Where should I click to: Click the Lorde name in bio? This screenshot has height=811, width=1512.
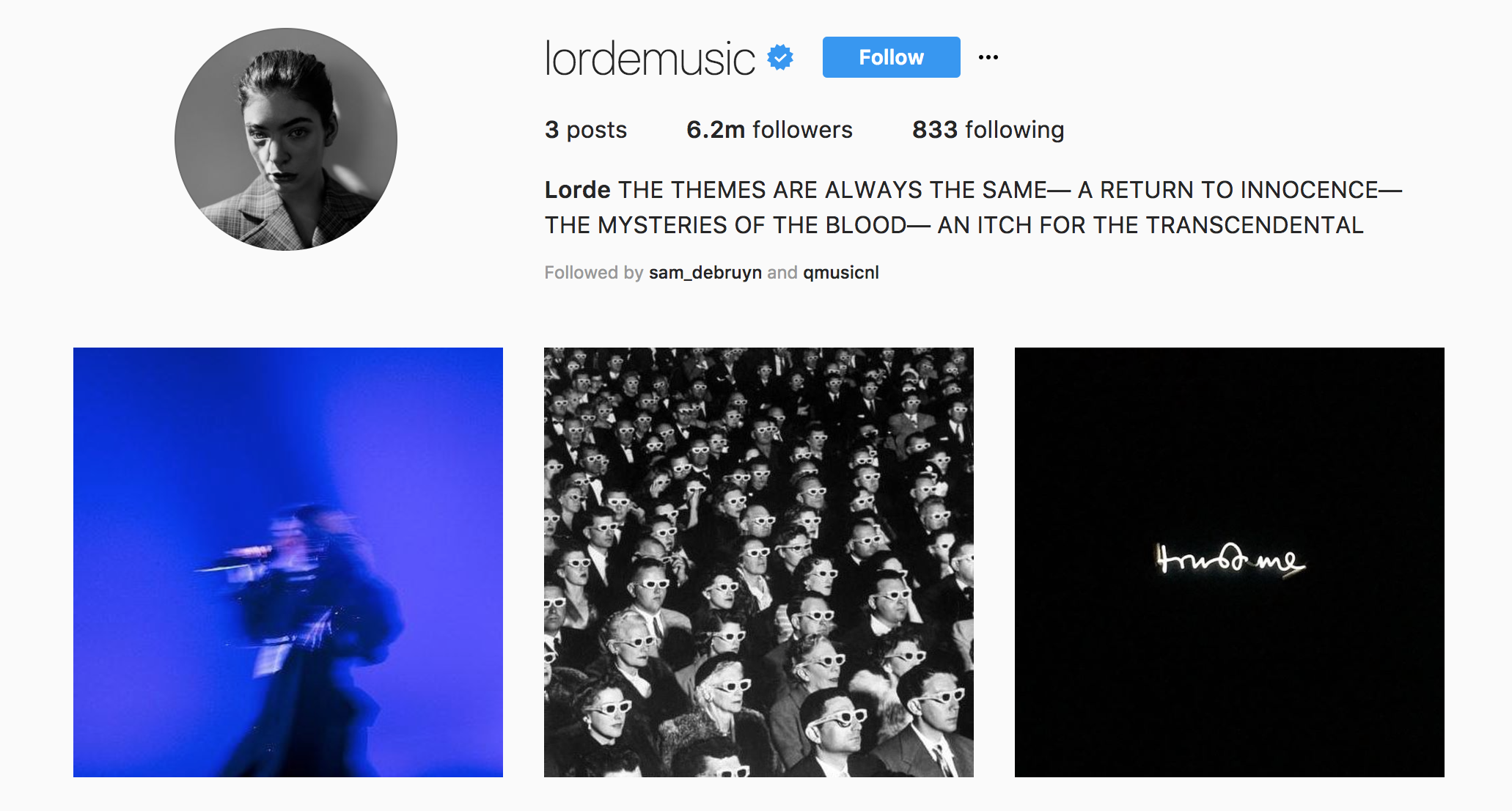tap(577, 190)
